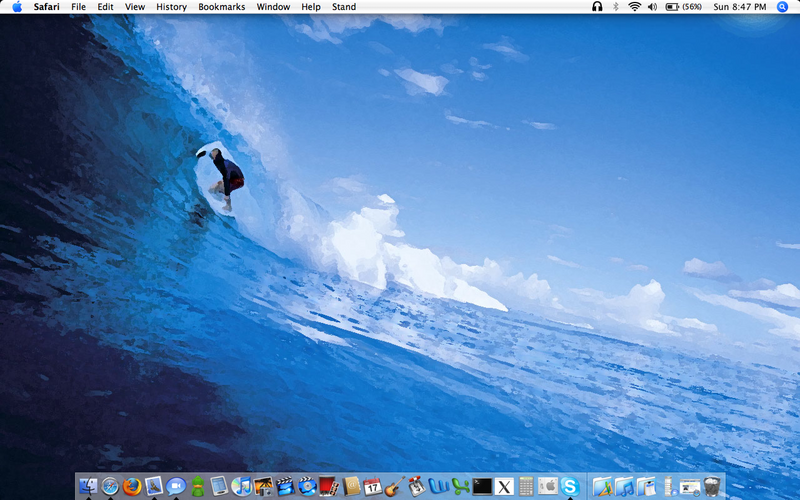Screen dimensions: 800x500
Task: Open the Wi-Fi status menu
Action: point(634,7)
